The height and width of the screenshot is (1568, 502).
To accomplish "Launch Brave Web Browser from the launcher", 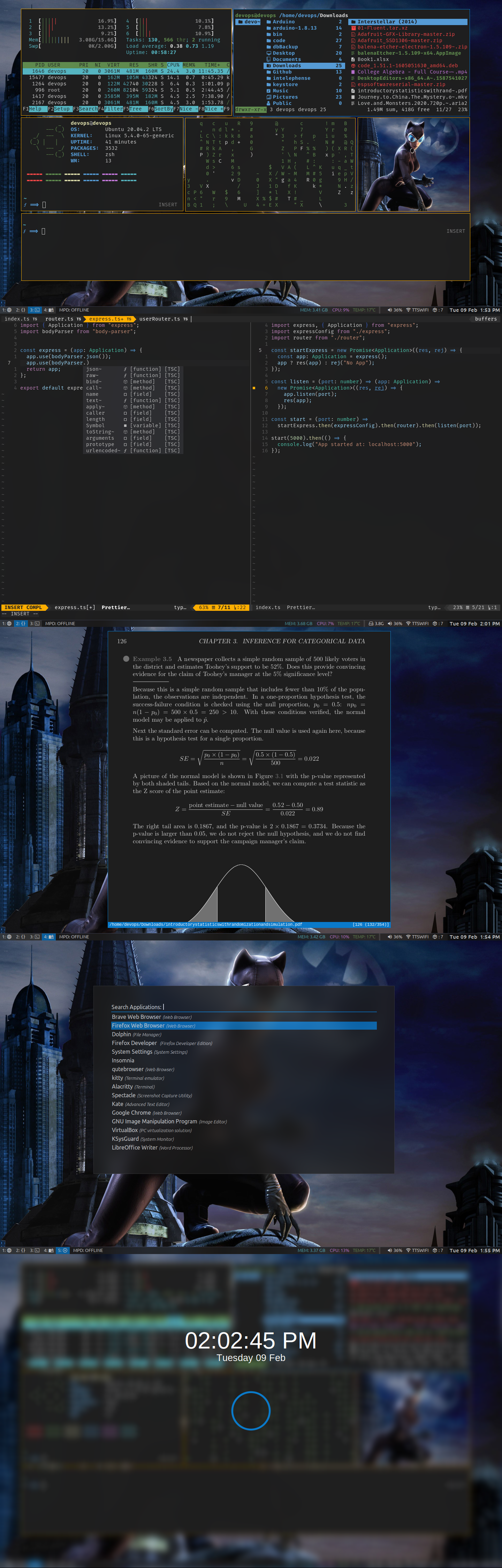I will (x=244, y=1016).
